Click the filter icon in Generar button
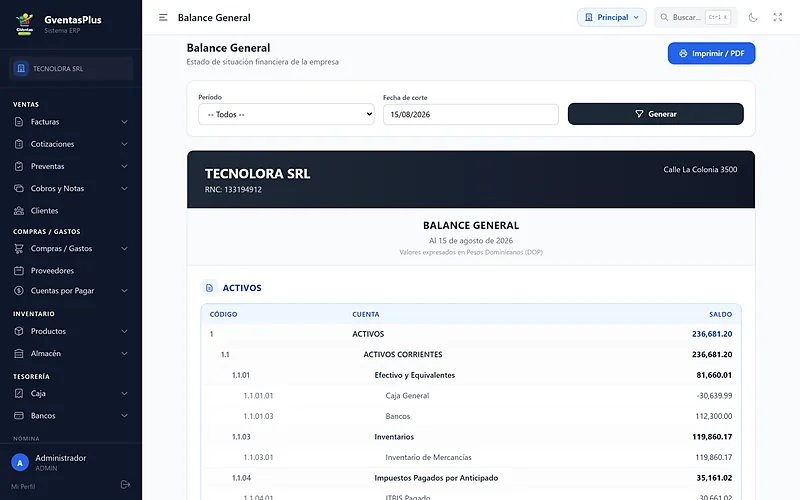 pos(639,114)
